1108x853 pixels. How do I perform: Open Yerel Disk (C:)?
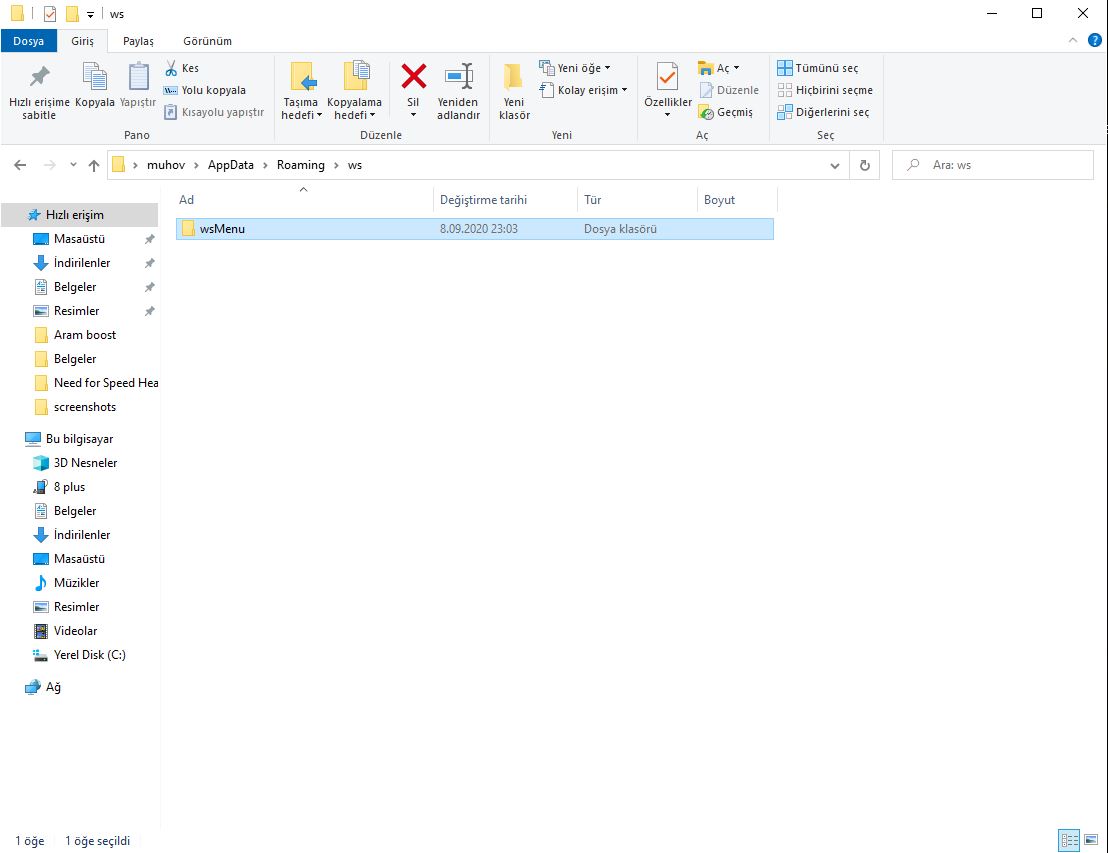pyautogui.click(x=79, y=655)
